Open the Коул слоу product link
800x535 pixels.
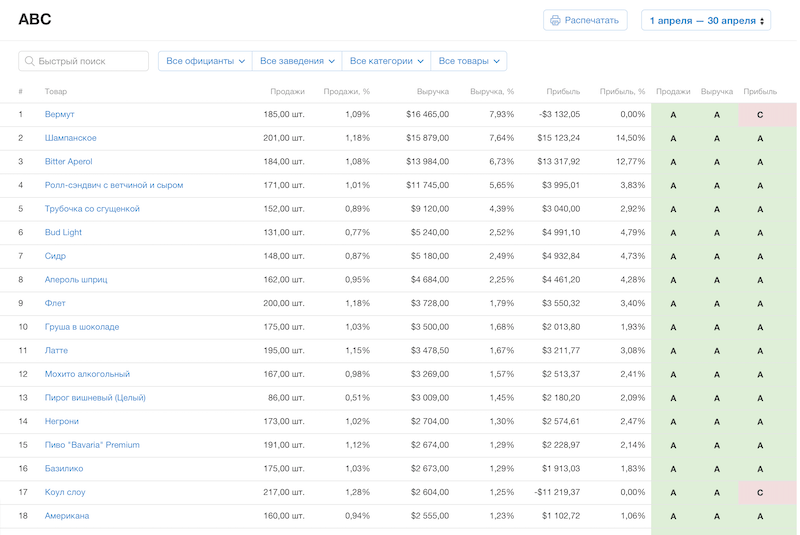tap(65, 492)
